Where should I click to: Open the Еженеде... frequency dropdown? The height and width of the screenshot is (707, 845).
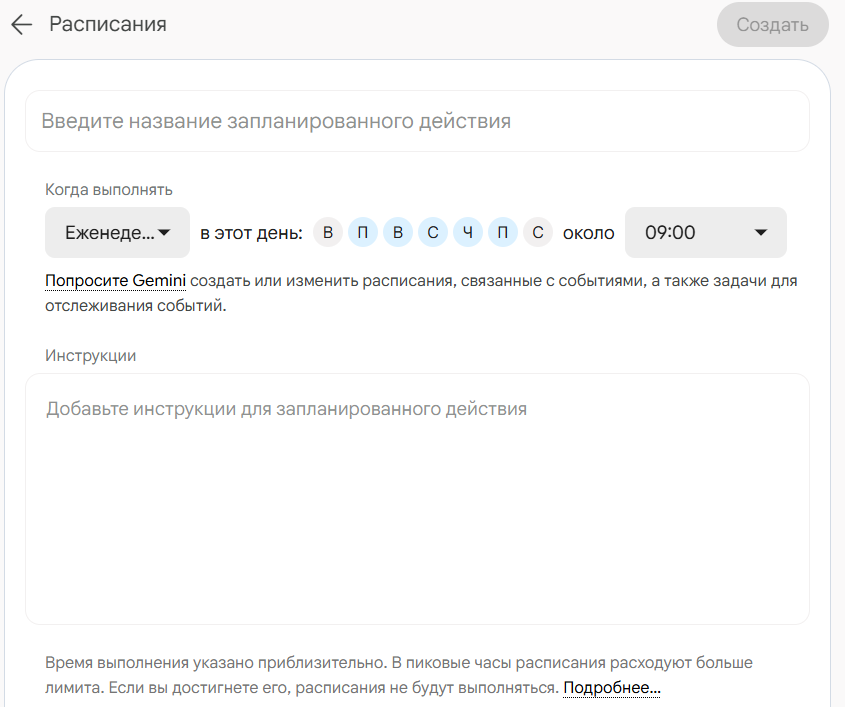(x=117, y=233)
